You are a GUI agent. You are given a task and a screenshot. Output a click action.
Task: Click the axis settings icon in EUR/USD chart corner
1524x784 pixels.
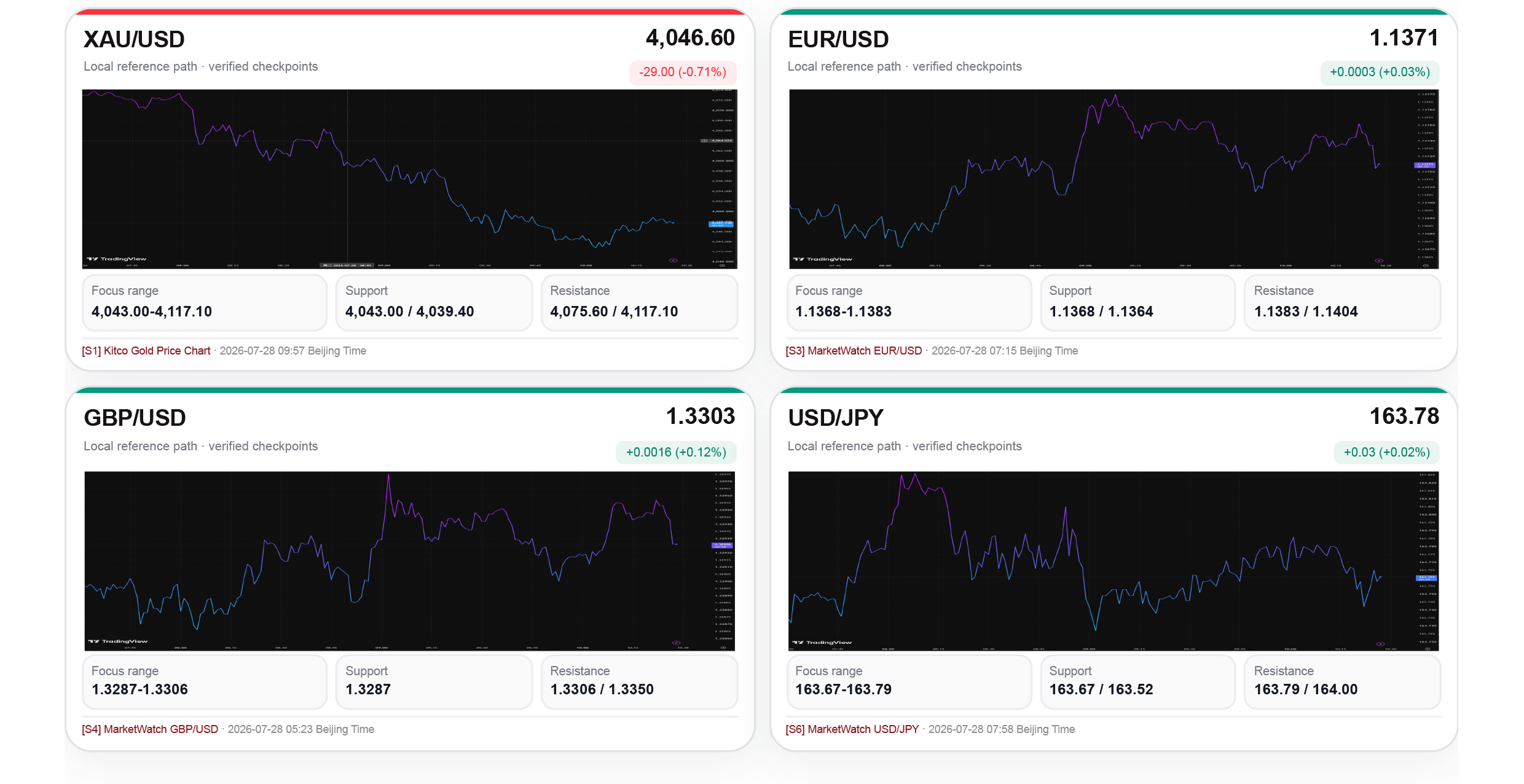point(1426,265)
